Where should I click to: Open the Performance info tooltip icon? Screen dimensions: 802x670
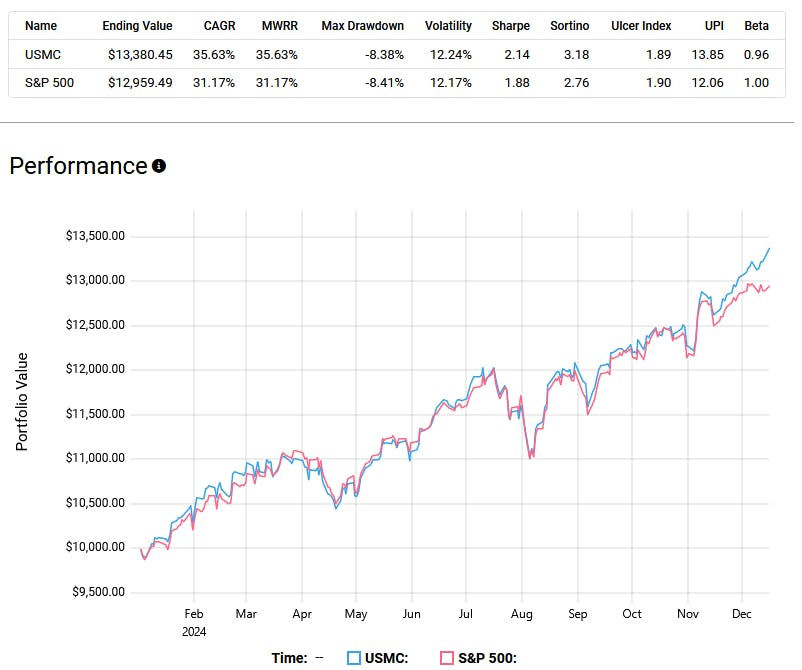point(160,167)
